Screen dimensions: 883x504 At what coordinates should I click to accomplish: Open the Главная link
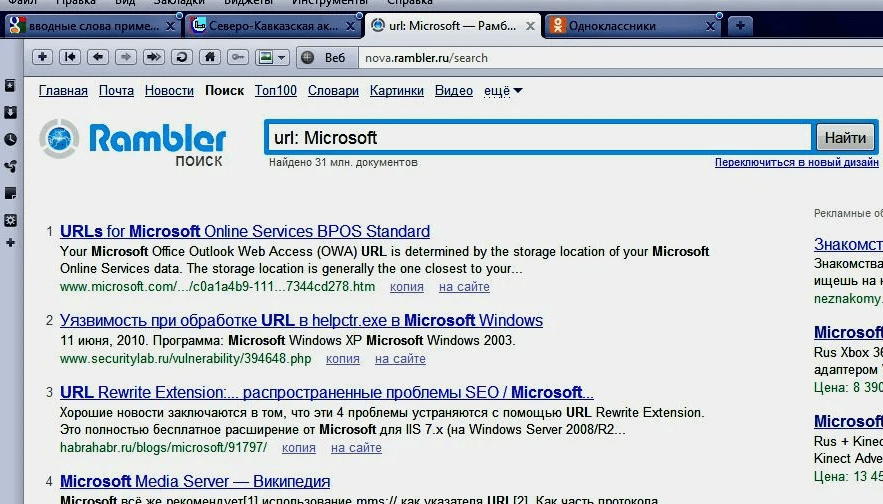pyautogui.click(x=63, y=91)
